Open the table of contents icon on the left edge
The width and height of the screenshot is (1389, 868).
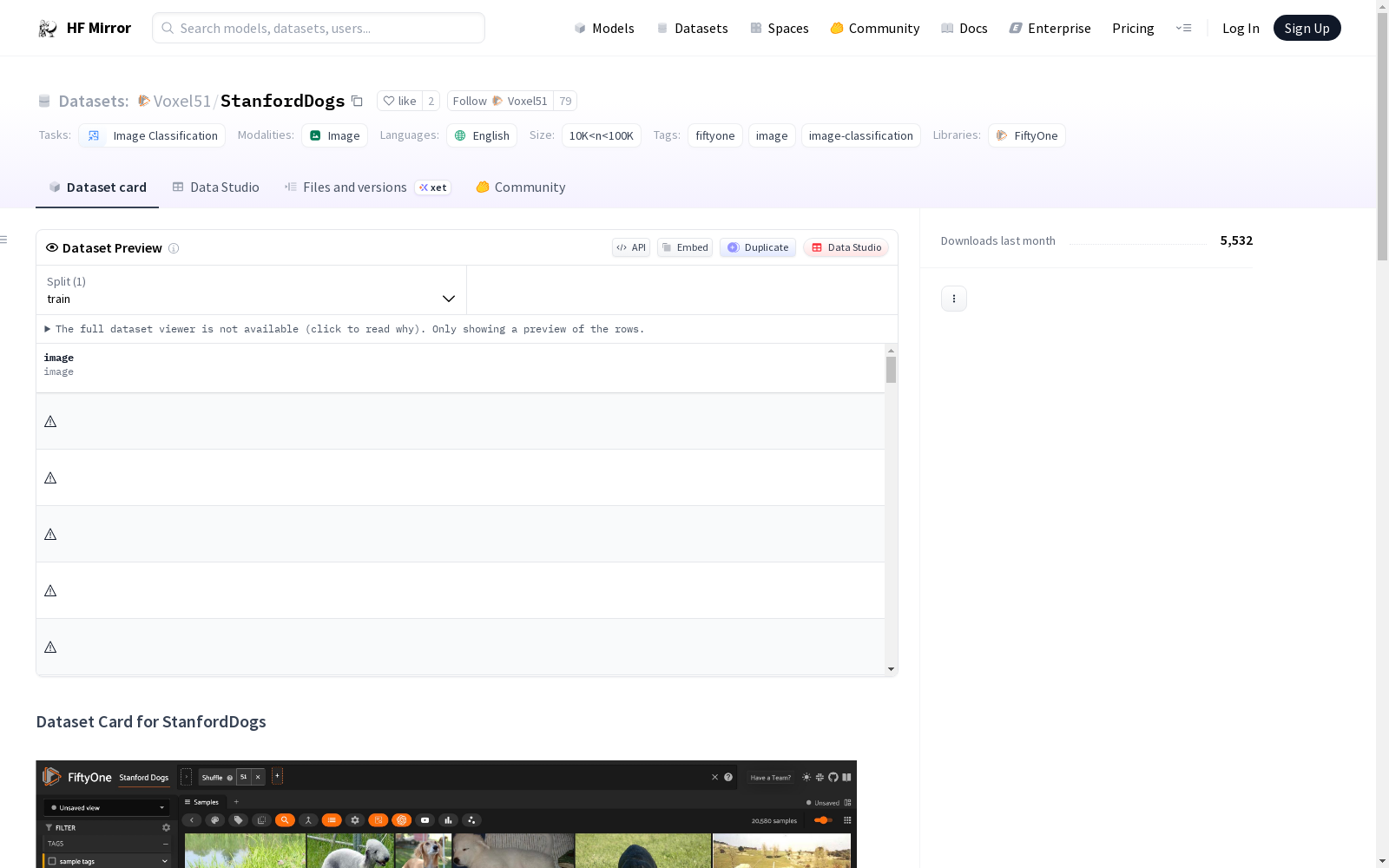coord(4,240)
